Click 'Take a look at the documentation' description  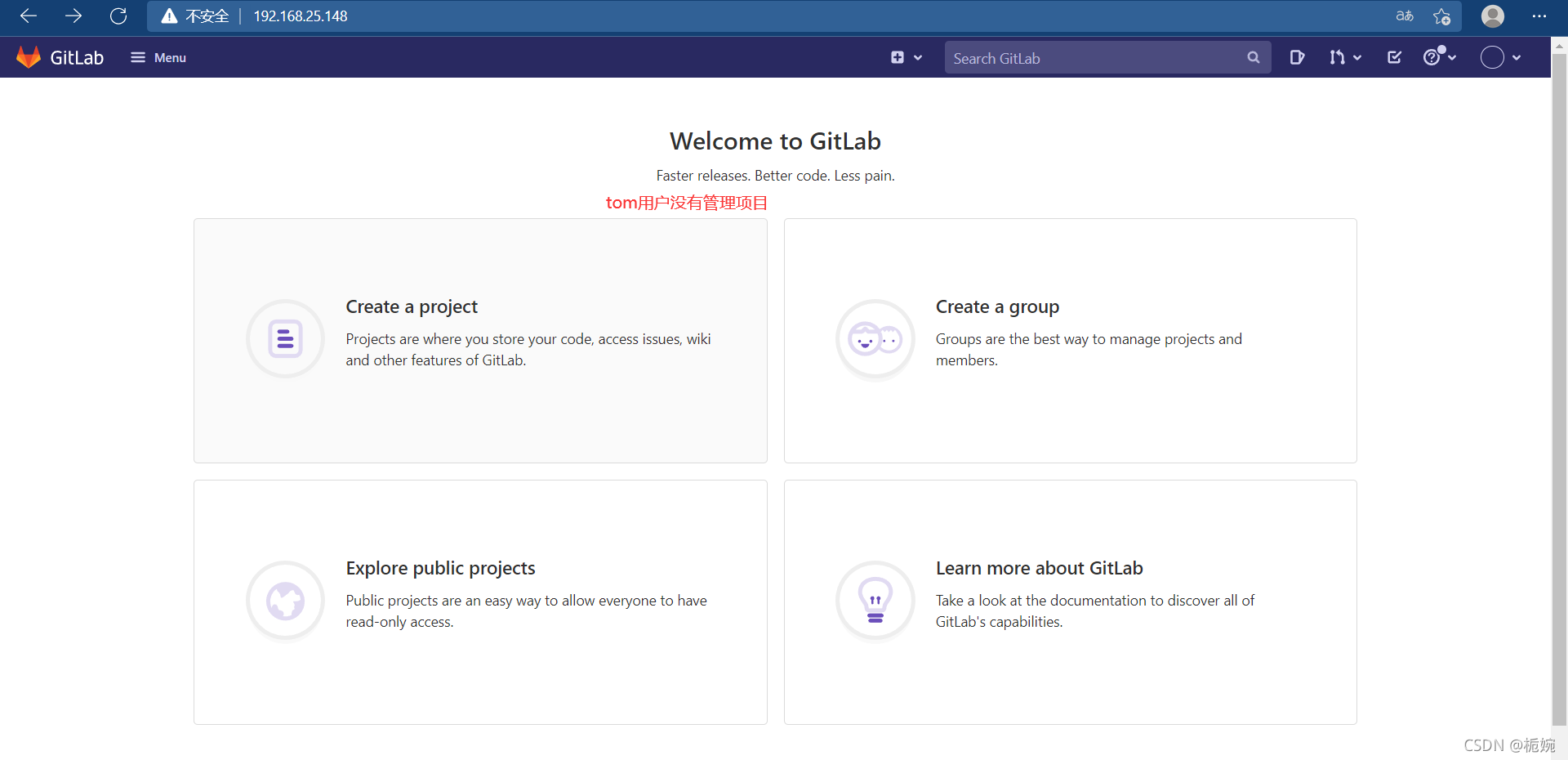pyautogui.click(x=1095, y=611)
